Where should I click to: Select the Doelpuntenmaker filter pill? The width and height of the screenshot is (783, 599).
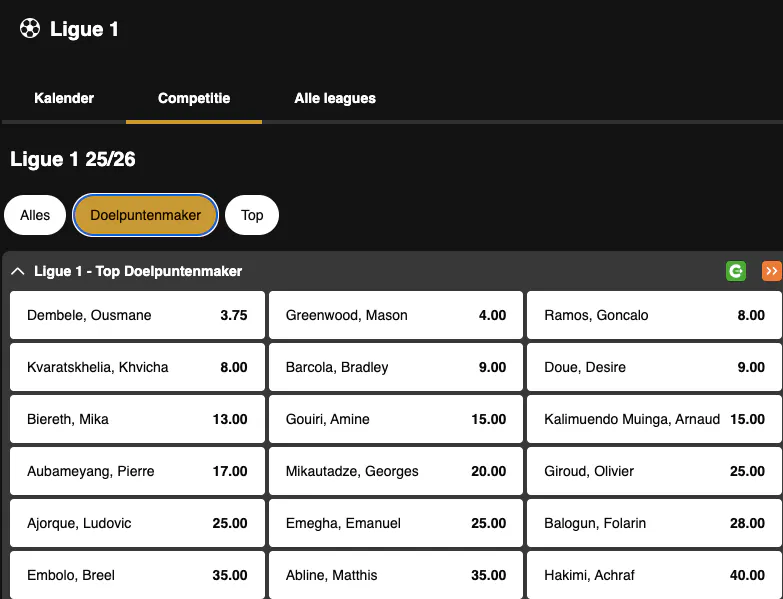point(145,215)
